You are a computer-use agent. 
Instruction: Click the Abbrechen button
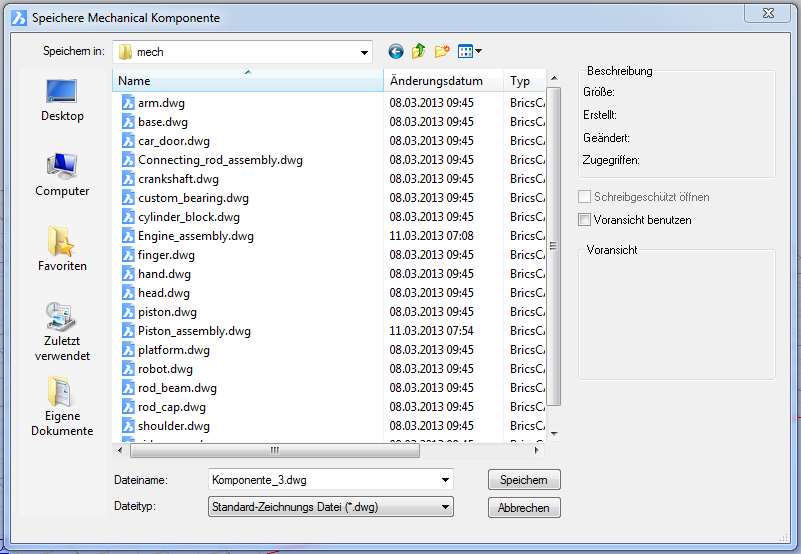pyautogui.click(x=524, y=508)
